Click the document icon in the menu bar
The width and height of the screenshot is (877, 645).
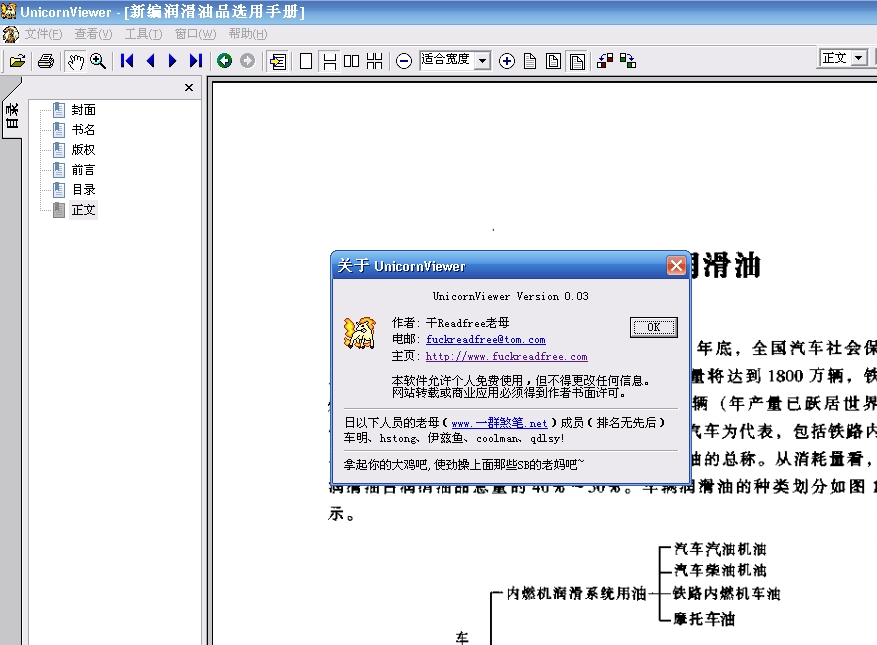click(x=11, y=34)
